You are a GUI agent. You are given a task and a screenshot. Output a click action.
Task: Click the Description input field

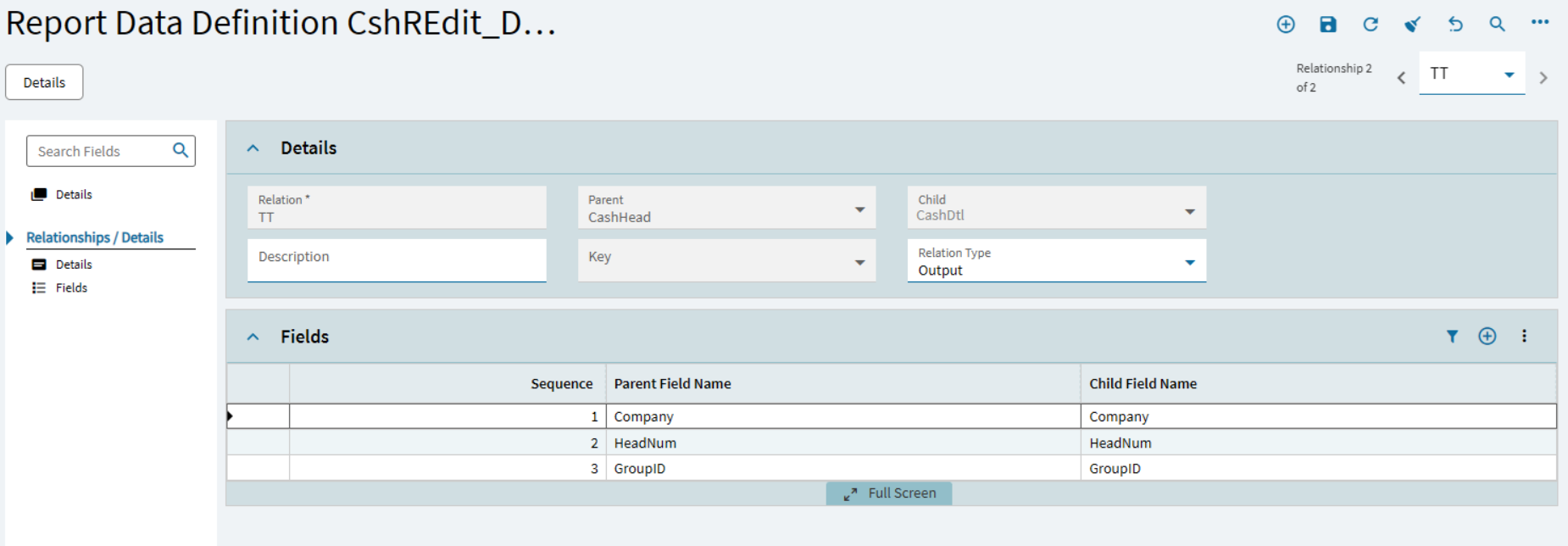397,259
